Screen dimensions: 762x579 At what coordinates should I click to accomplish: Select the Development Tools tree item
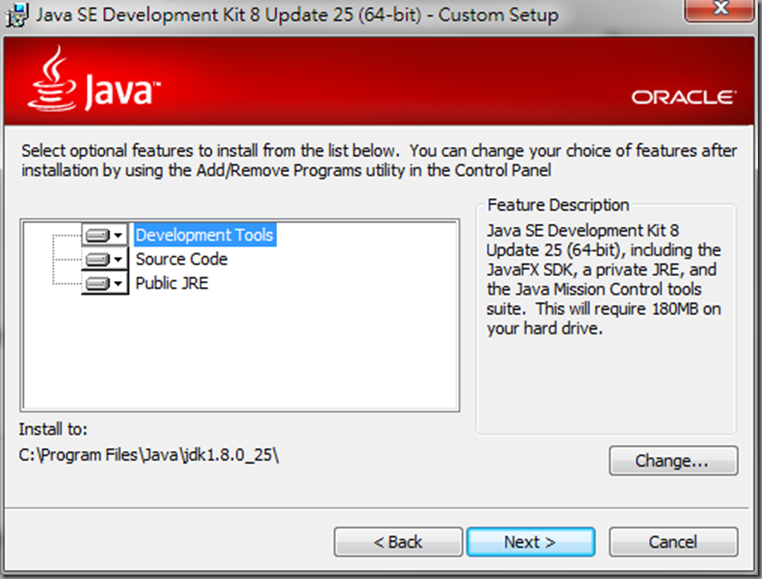point(205,235)
